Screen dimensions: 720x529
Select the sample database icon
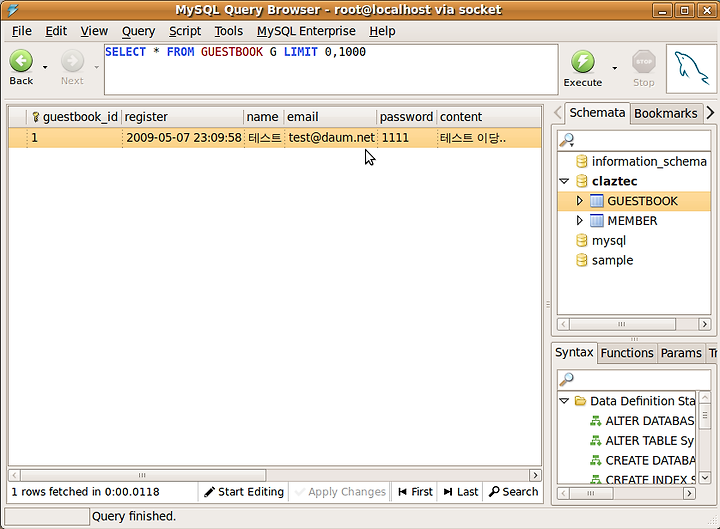click(581, 260)
